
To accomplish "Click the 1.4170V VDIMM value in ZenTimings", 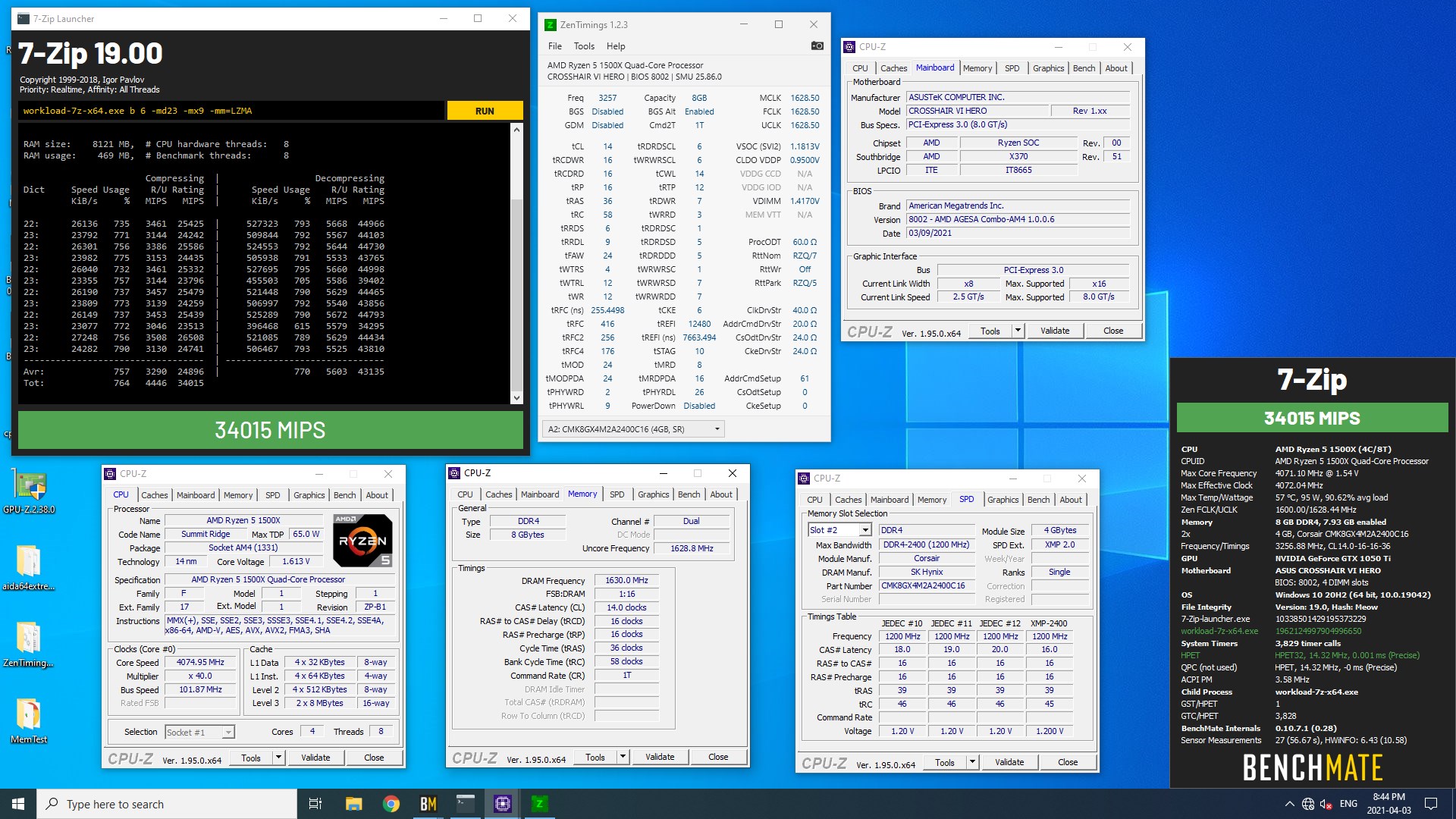I will [x=805, y=201].
